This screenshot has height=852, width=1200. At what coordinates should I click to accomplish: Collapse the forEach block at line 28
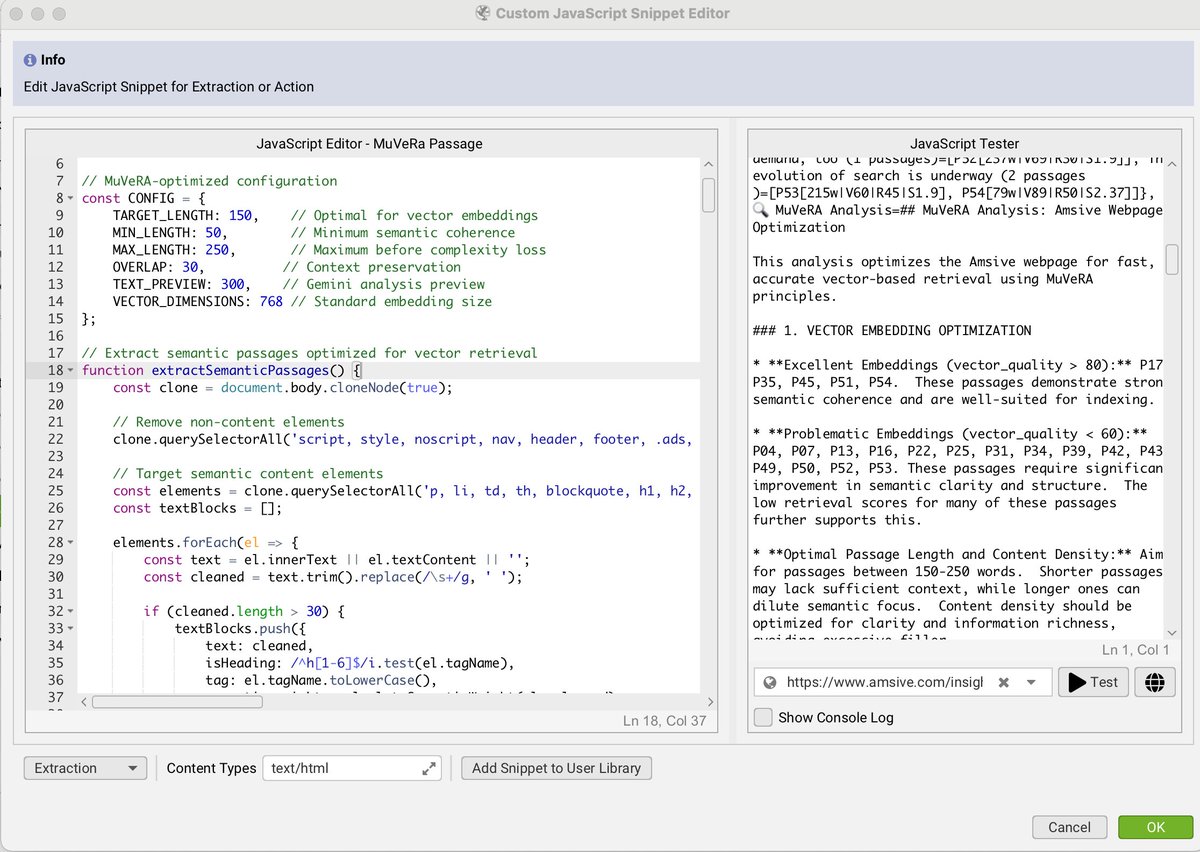[x=70, y=542]
